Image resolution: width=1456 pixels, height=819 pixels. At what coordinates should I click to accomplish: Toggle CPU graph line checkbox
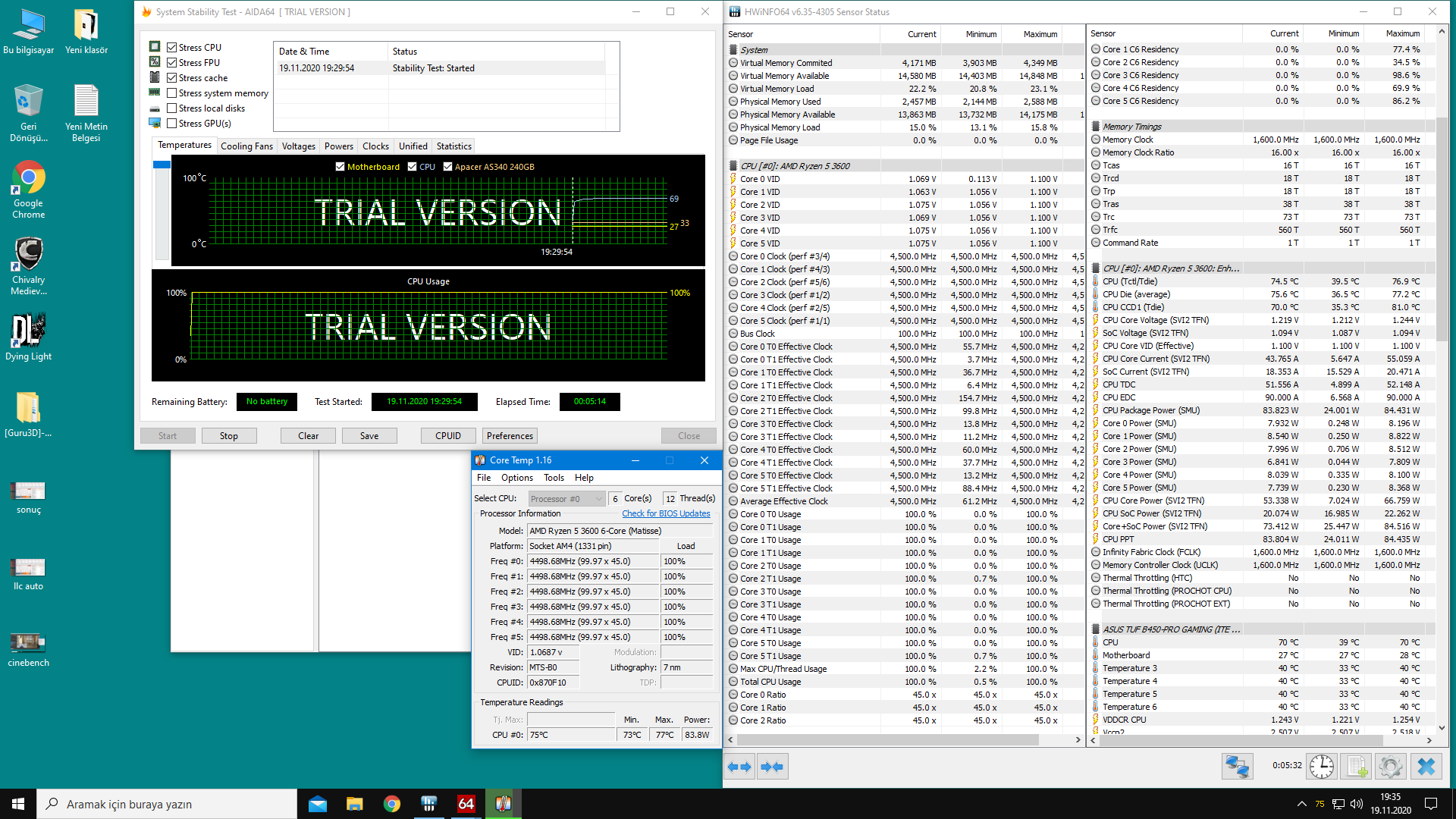pyautogui.click(x=412, y=167)
